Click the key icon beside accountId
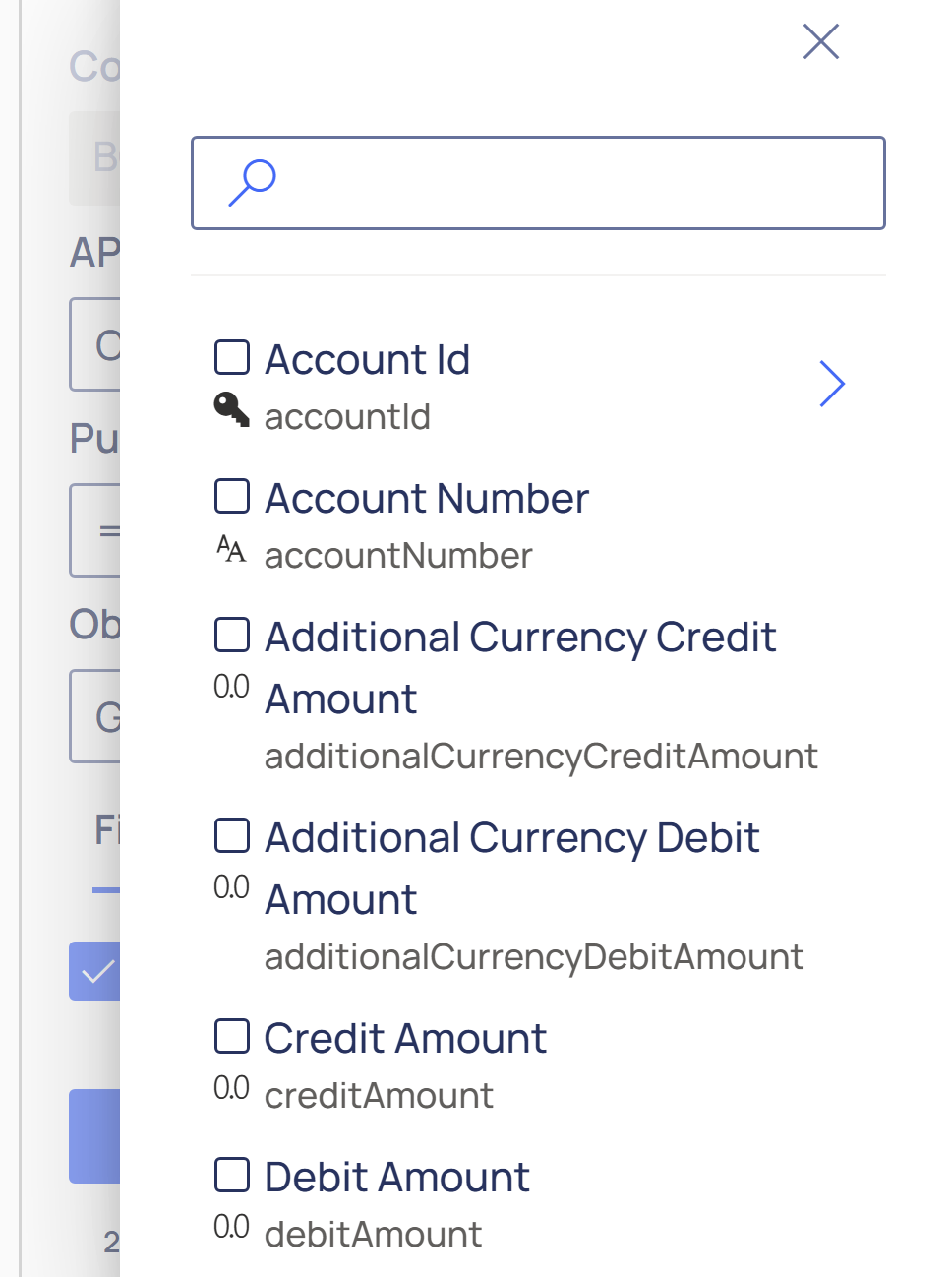 (x=231, y=409)
